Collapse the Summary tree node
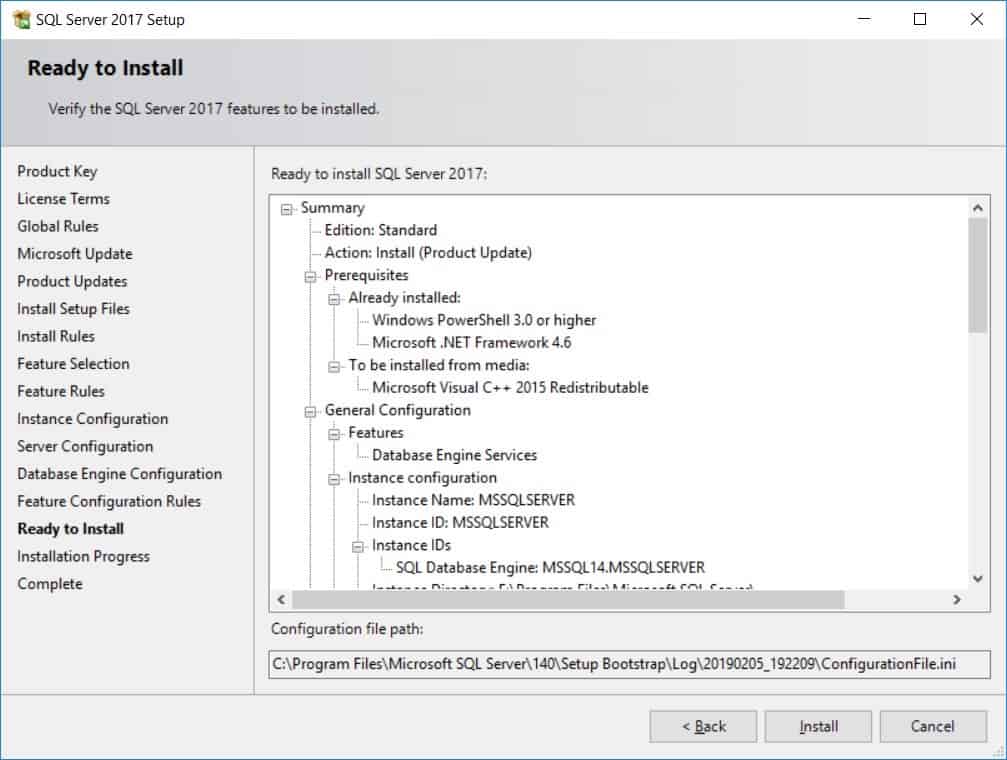 286,209
